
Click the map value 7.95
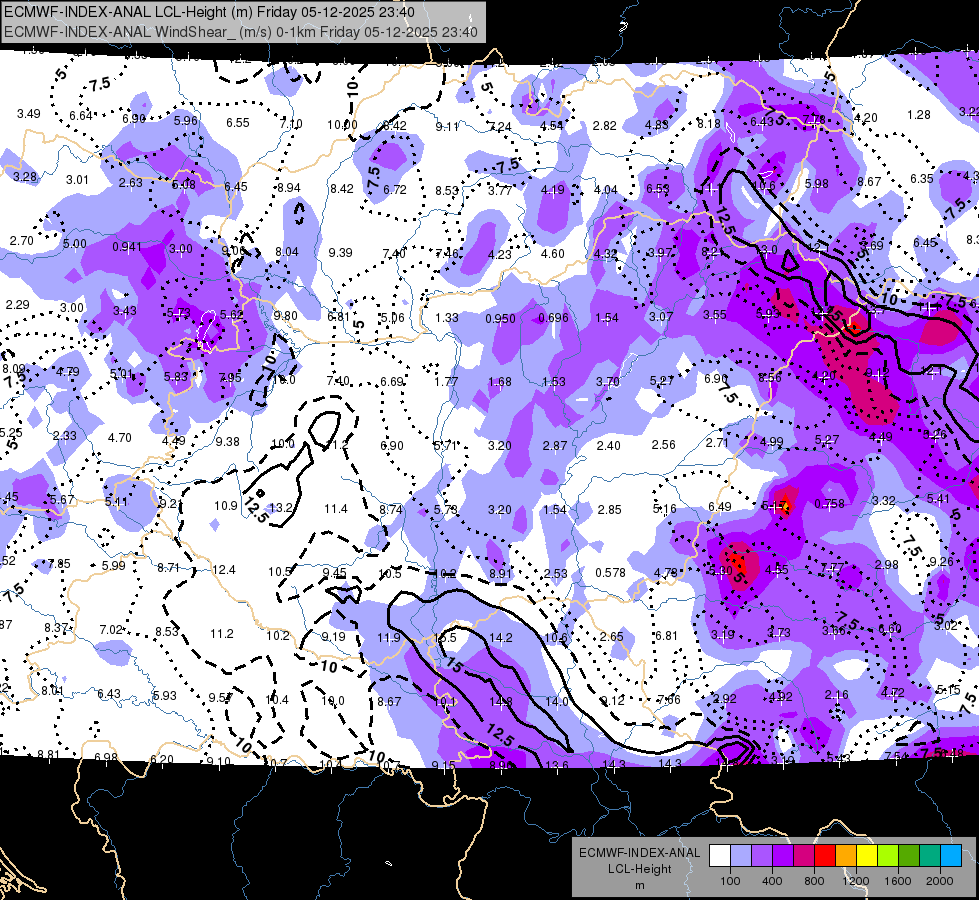click(230, 378)
